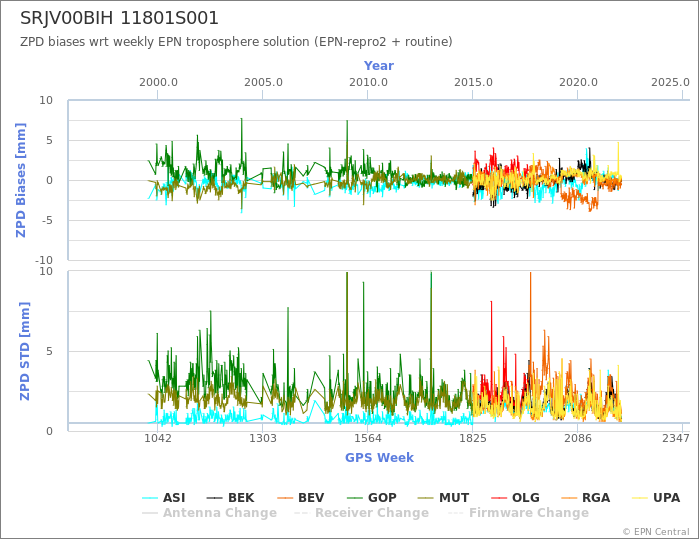Toggle the BEV series legend entry
This screenshot has height=540, width=700.
pos(300,498)
